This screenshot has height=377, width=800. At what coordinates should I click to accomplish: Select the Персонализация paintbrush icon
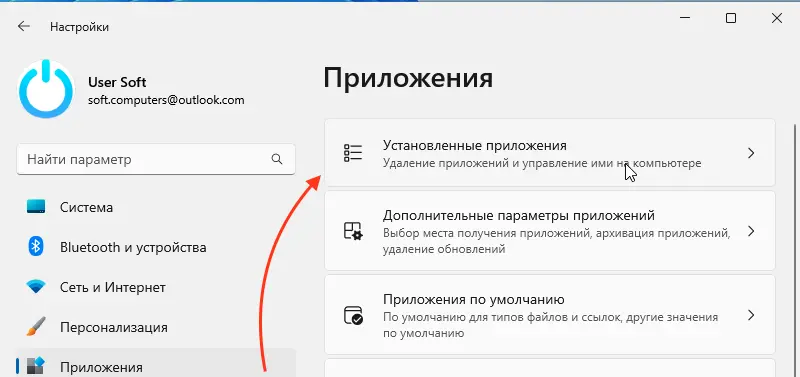[x=36, y=326]
